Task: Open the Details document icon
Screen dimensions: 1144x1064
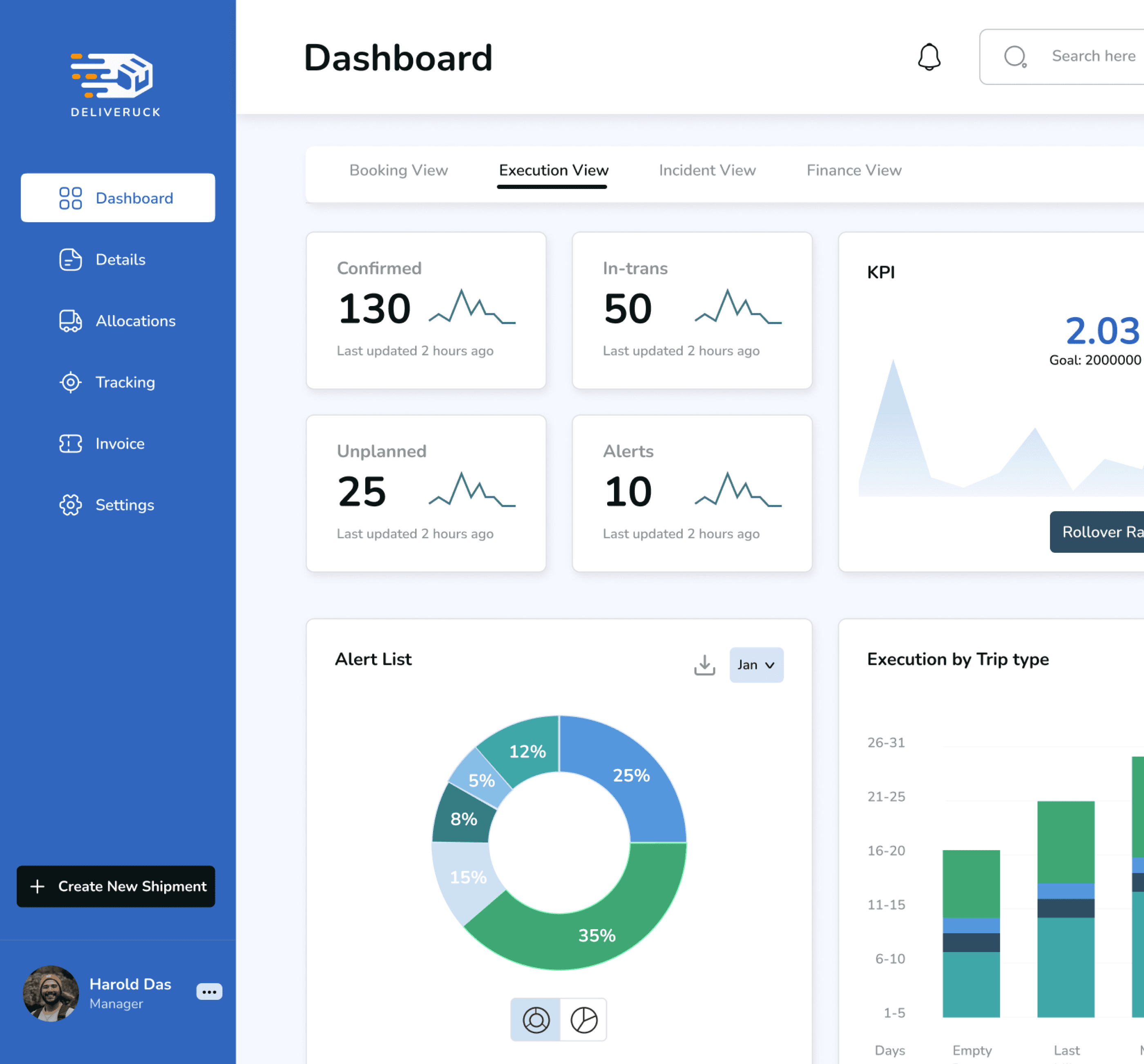Action: tap(70, 259)
